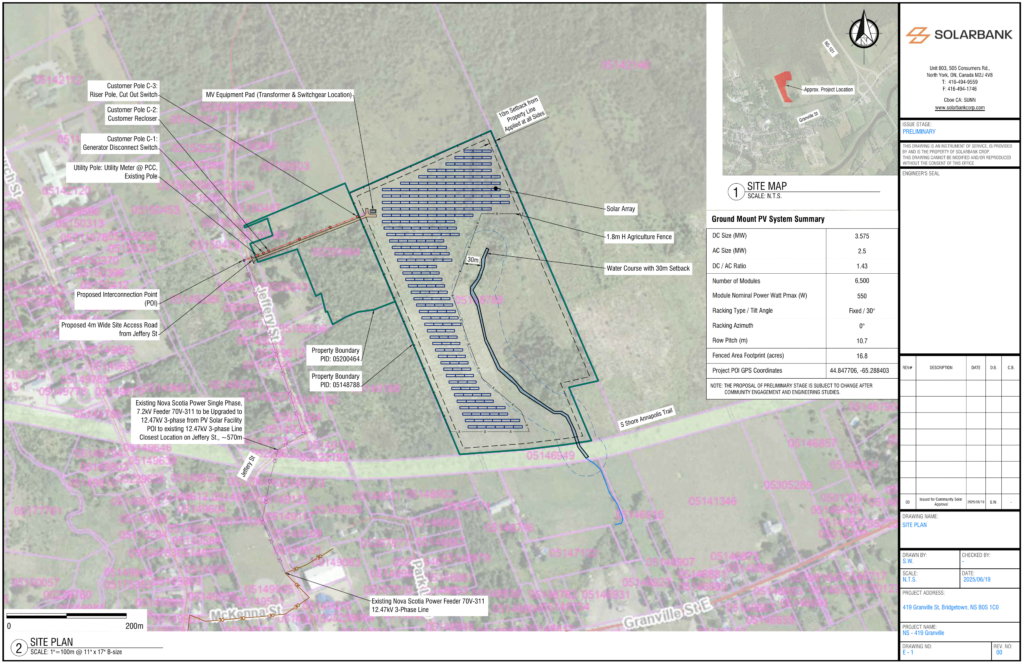
Task: Click the circled number 2 beside SITE PLAN
Action: (19, 647)
